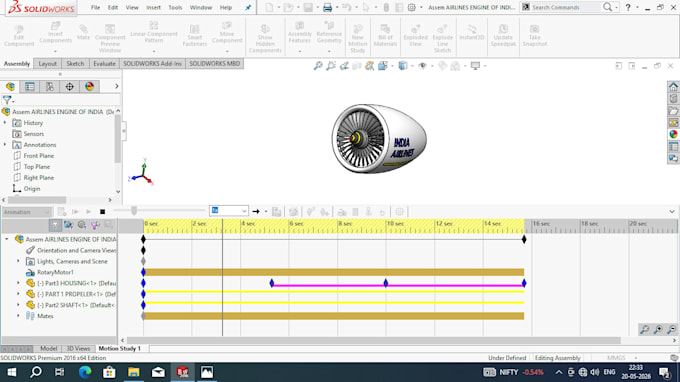Toggle the Filter Animated button

(x=68, y=225)
